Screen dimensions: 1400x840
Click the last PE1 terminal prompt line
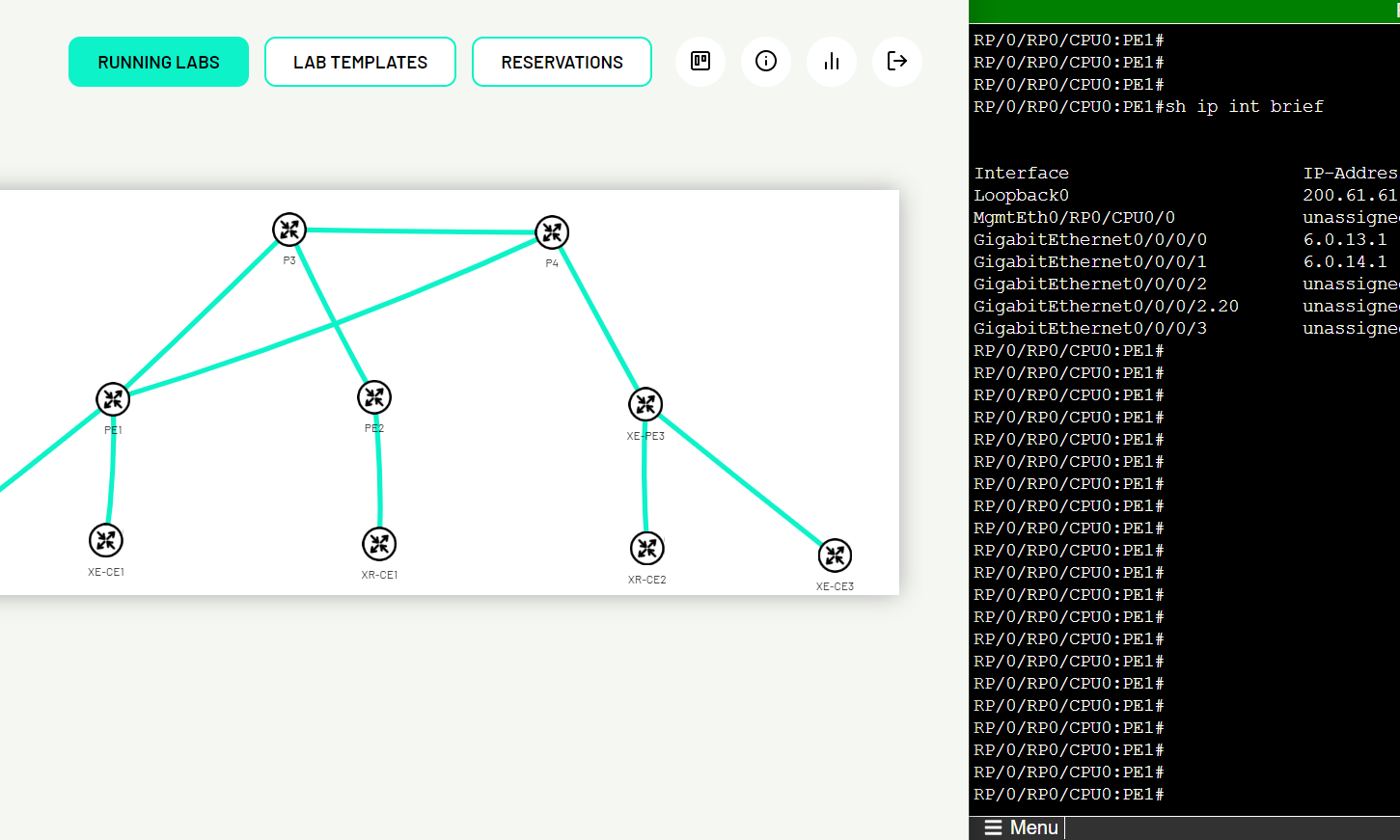point(1069,795)
